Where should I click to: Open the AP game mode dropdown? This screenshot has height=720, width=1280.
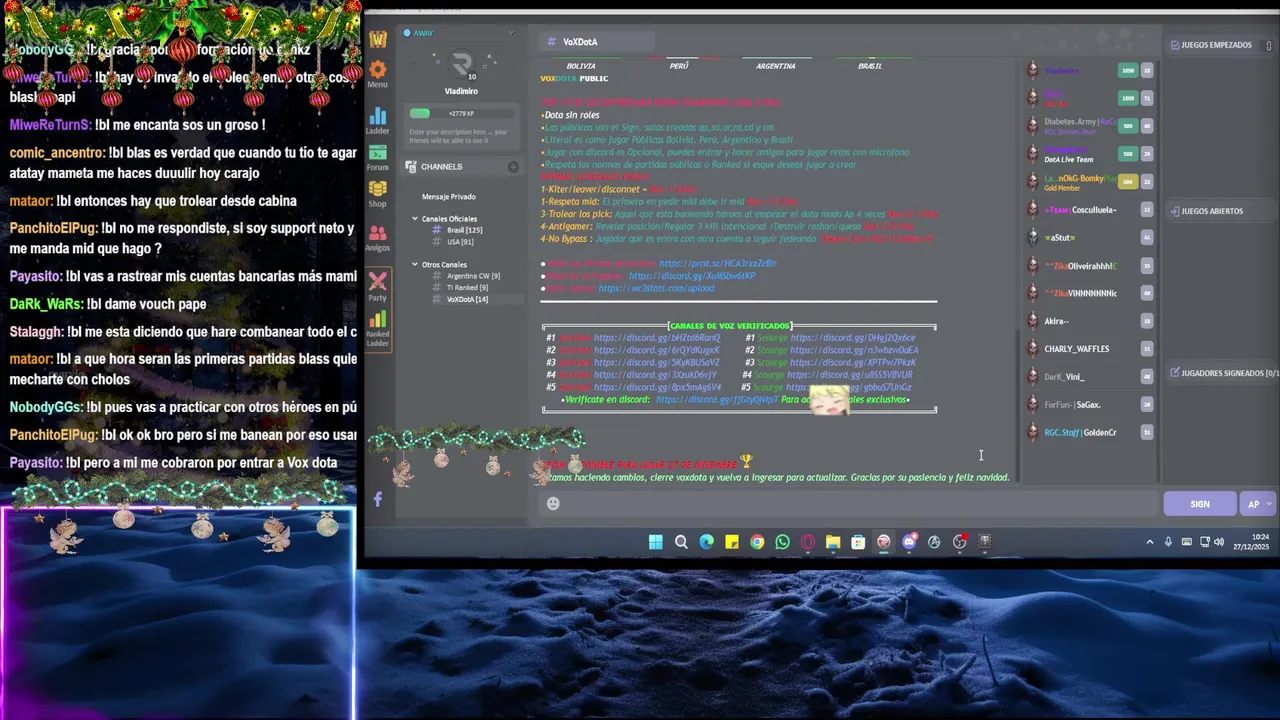tap(1259, 504)
